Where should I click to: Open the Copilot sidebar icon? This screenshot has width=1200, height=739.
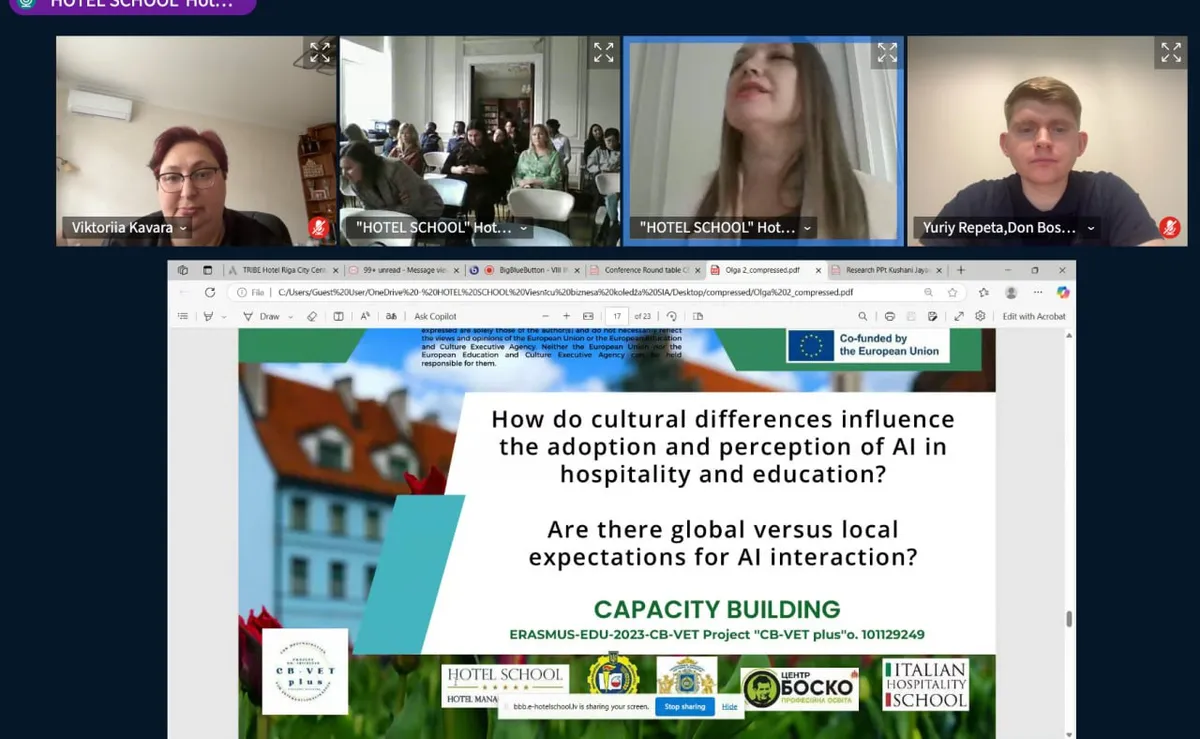[x=1063, y=292]
